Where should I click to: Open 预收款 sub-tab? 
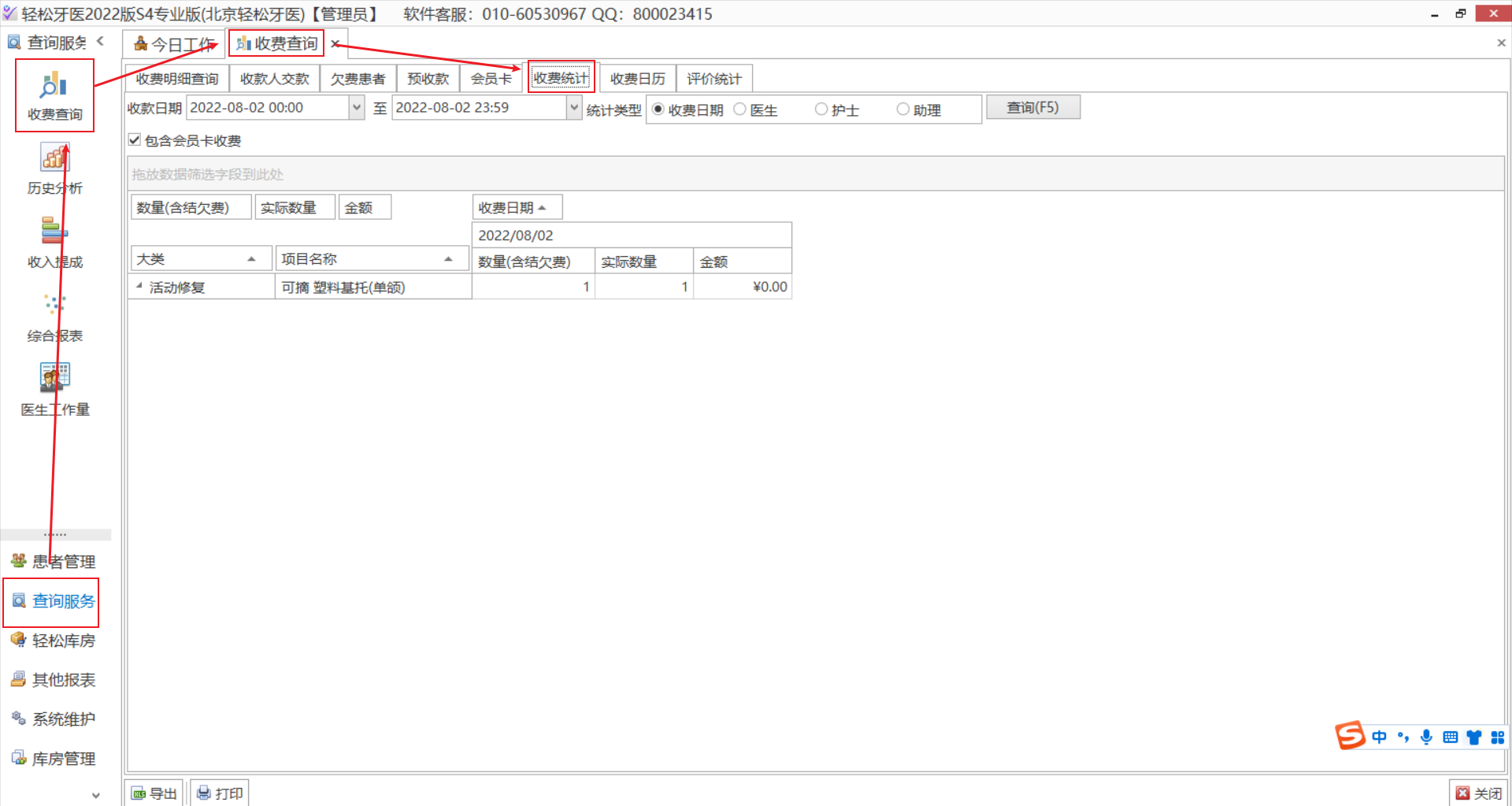428,79
